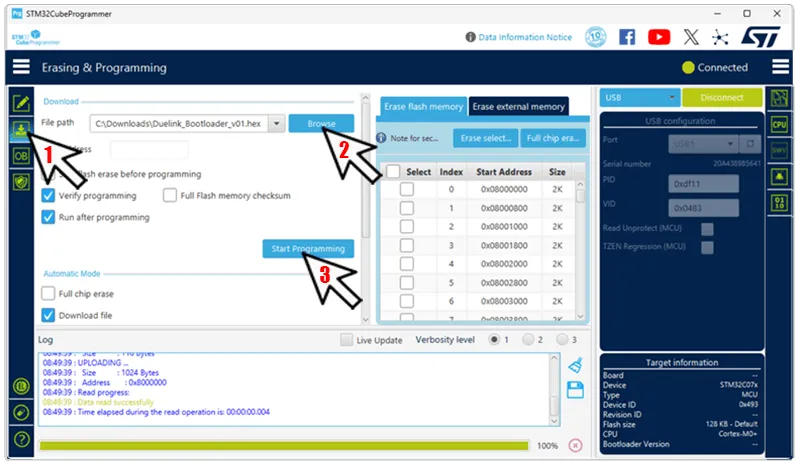Switch to Erase external memory tab
Viewport: 800px width, 466px height.
coord(518,107)
